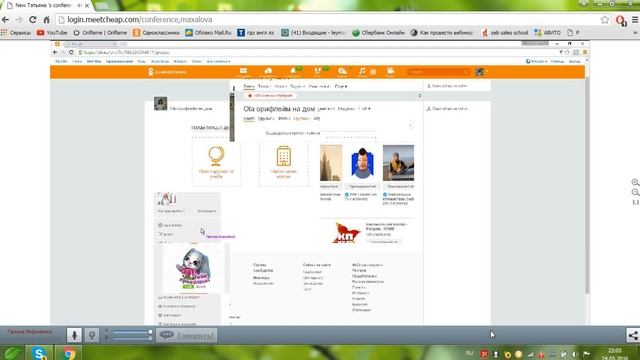Open Odnoklassniki video icon
Image resolution: width=640 pixels, height=360 pixels.
click(x=390, y=71)
